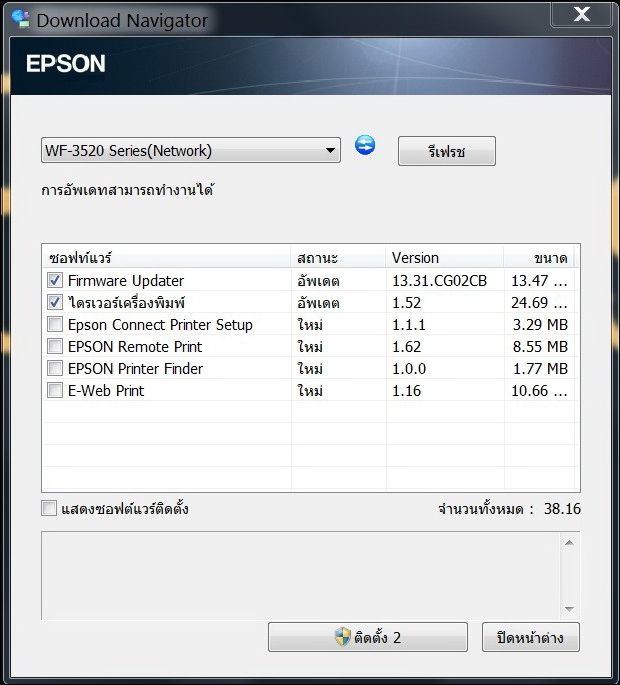Click the version 1.16 cell
This screenshot has height=685, width=620.
coord(406,391)
